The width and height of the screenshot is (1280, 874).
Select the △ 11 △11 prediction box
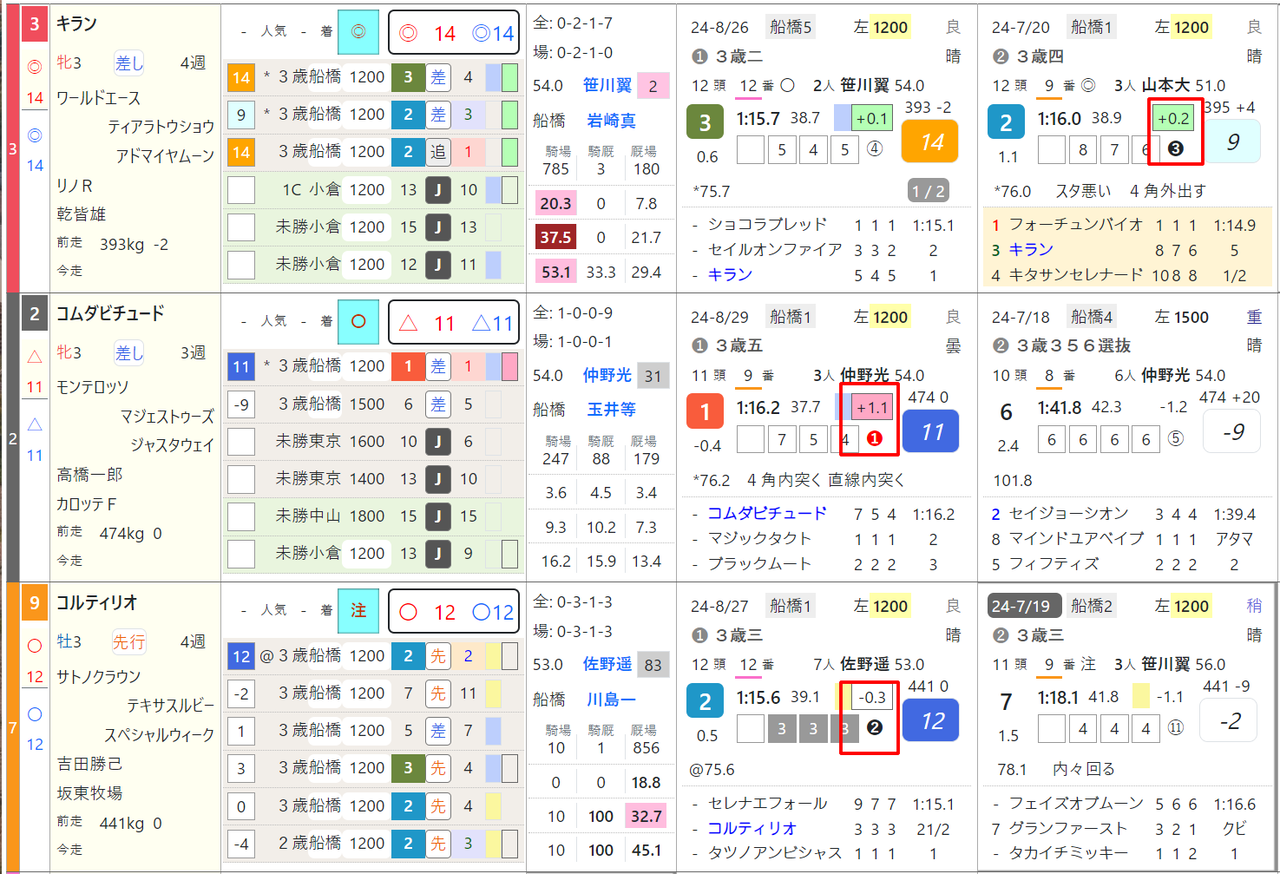[454, 322]
